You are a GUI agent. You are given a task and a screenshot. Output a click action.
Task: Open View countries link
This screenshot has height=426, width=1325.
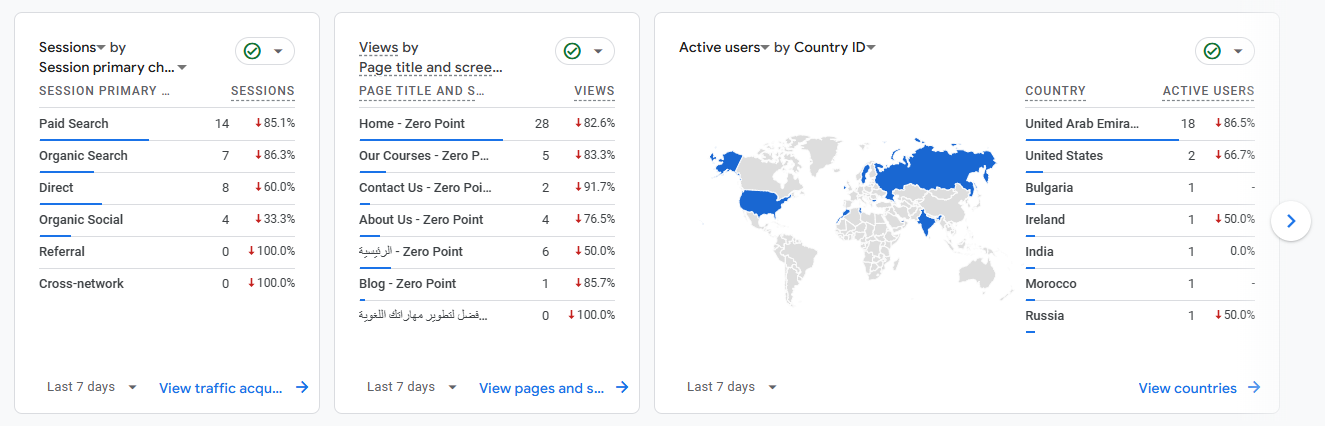pos(1187,388)
